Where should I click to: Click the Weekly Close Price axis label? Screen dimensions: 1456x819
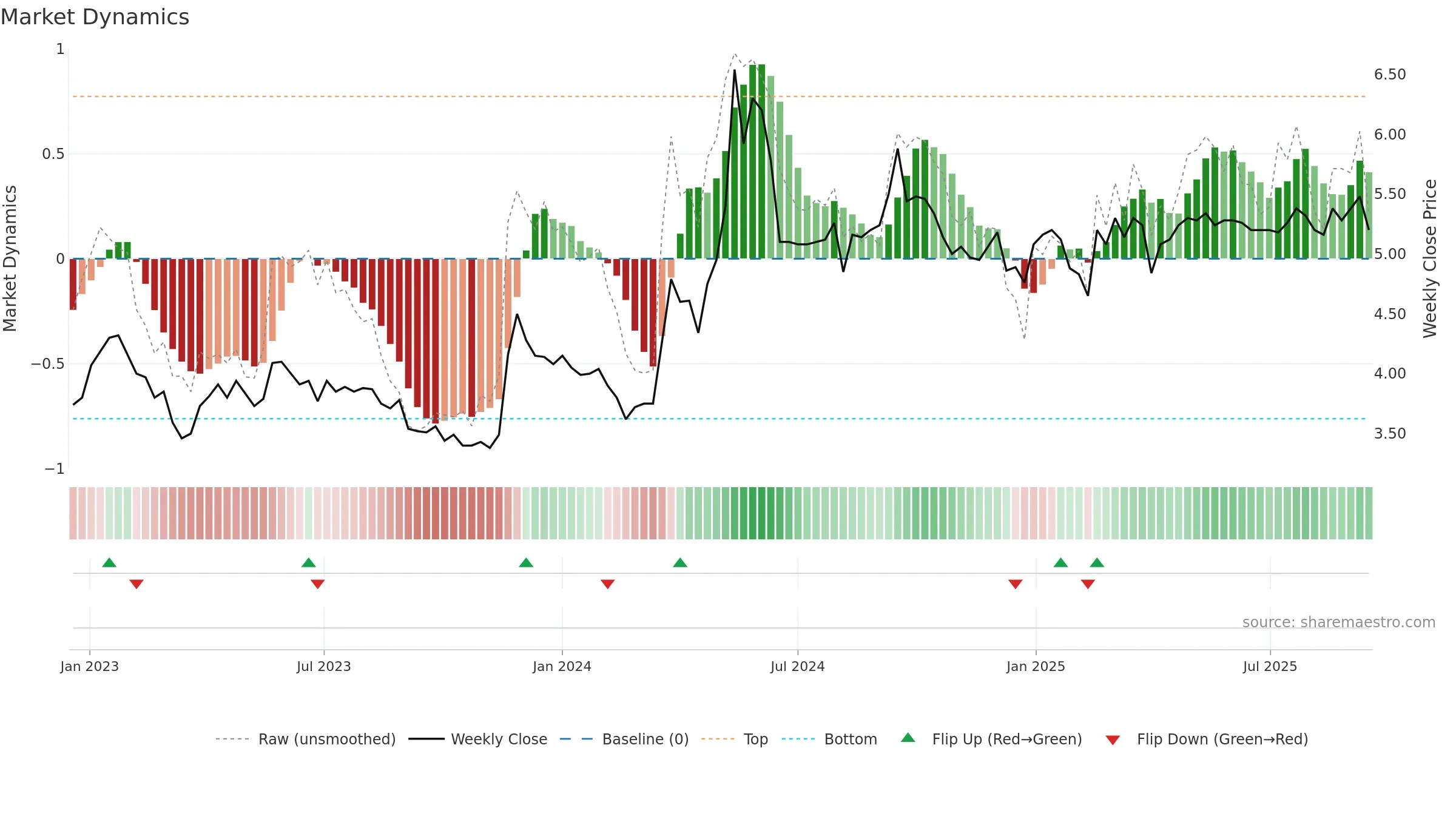tap(1431, 258)
